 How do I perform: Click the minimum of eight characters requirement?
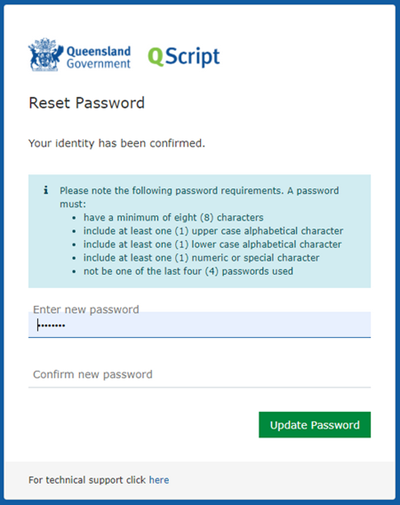click(173, 217)
